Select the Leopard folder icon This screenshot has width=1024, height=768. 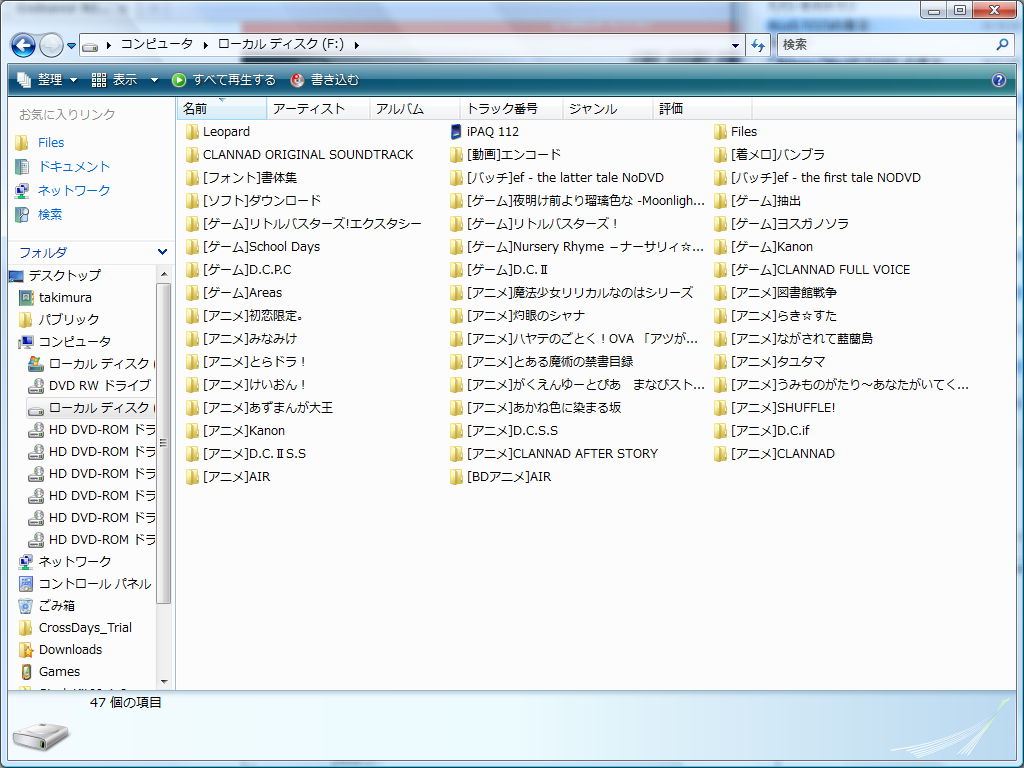(x=192, y=132)
